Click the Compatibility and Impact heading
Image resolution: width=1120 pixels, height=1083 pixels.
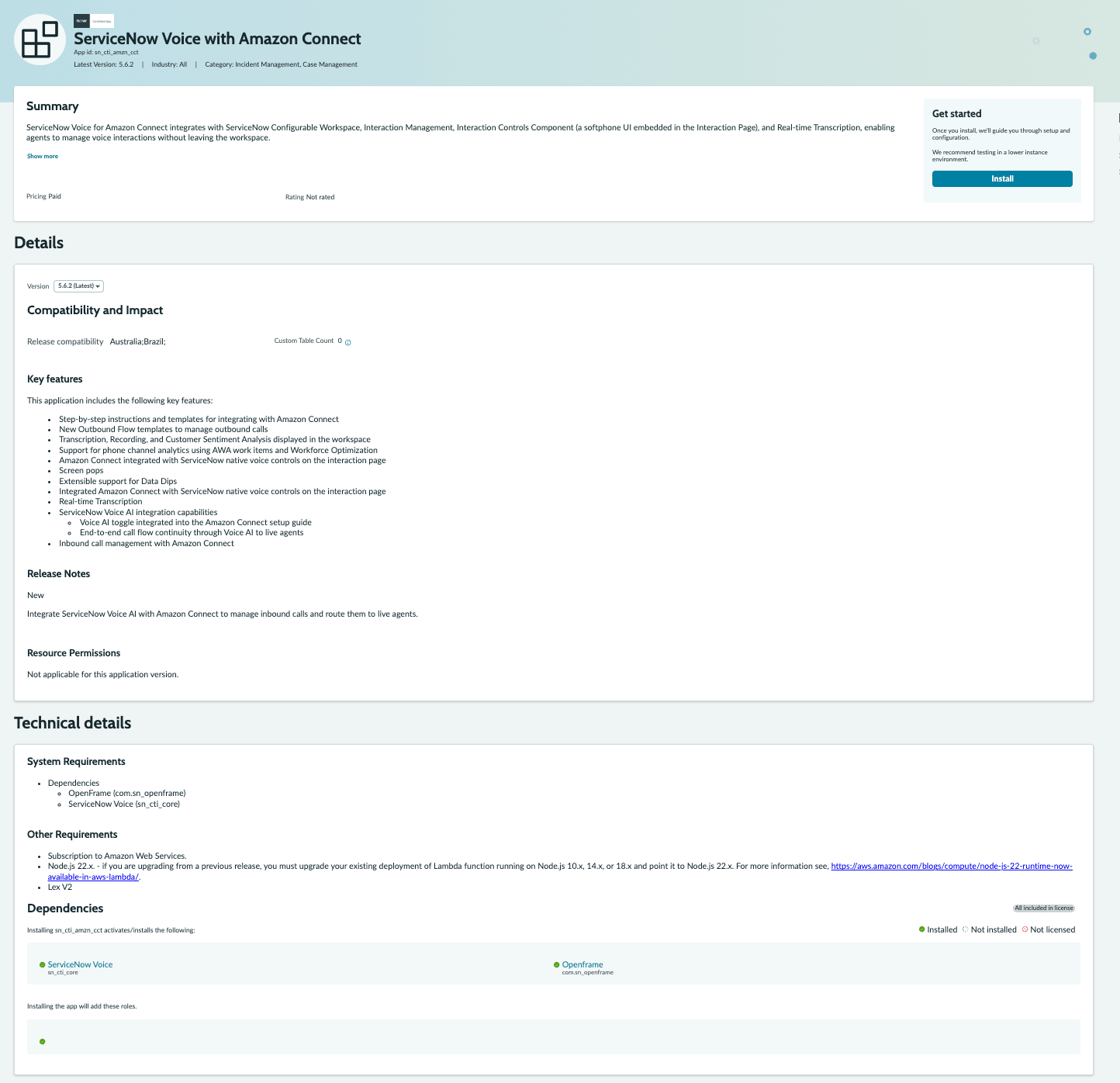point(95,310)
